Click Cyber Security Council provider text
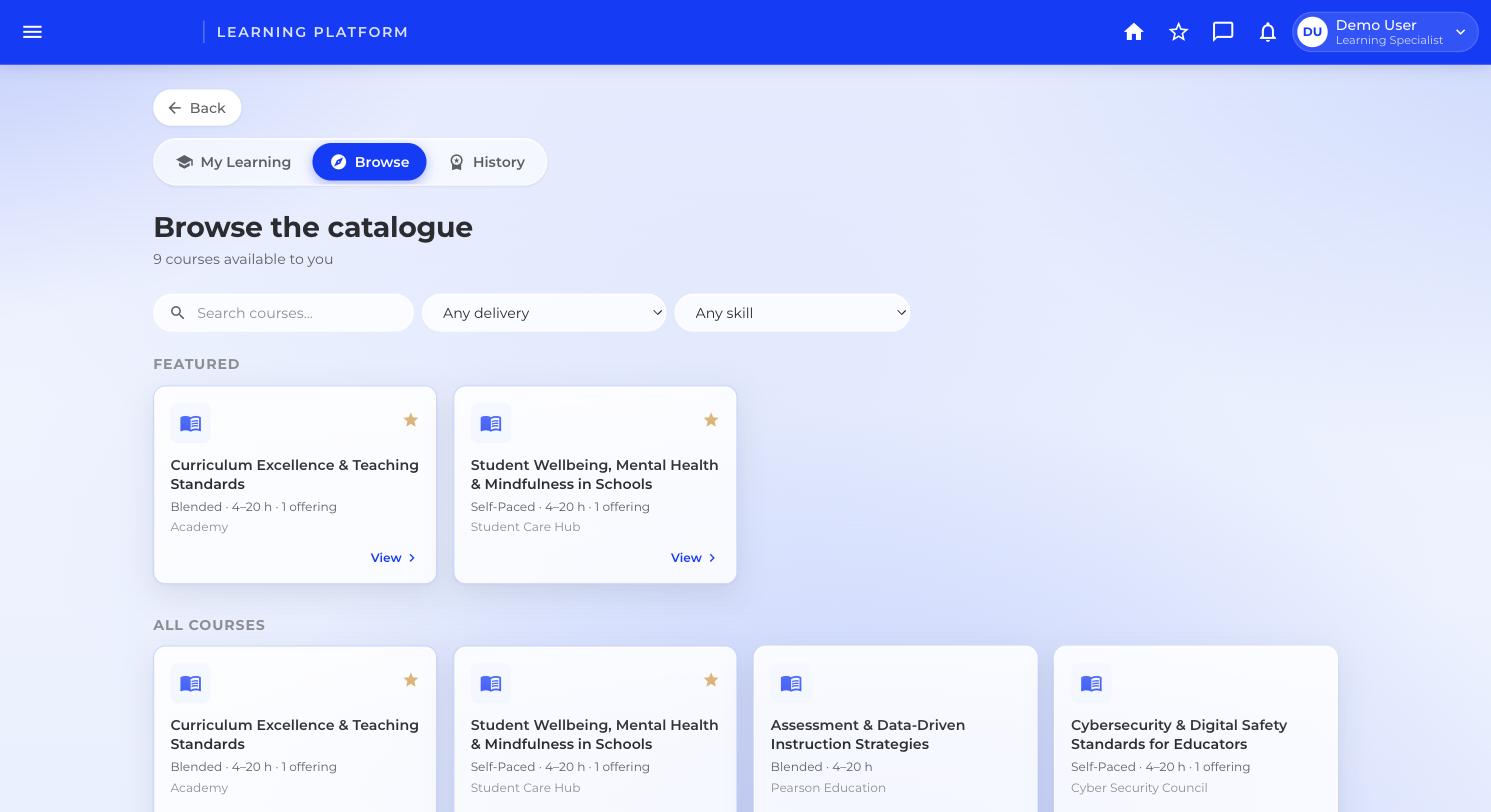This screenshot has height=812, width=1491. 1139,787
